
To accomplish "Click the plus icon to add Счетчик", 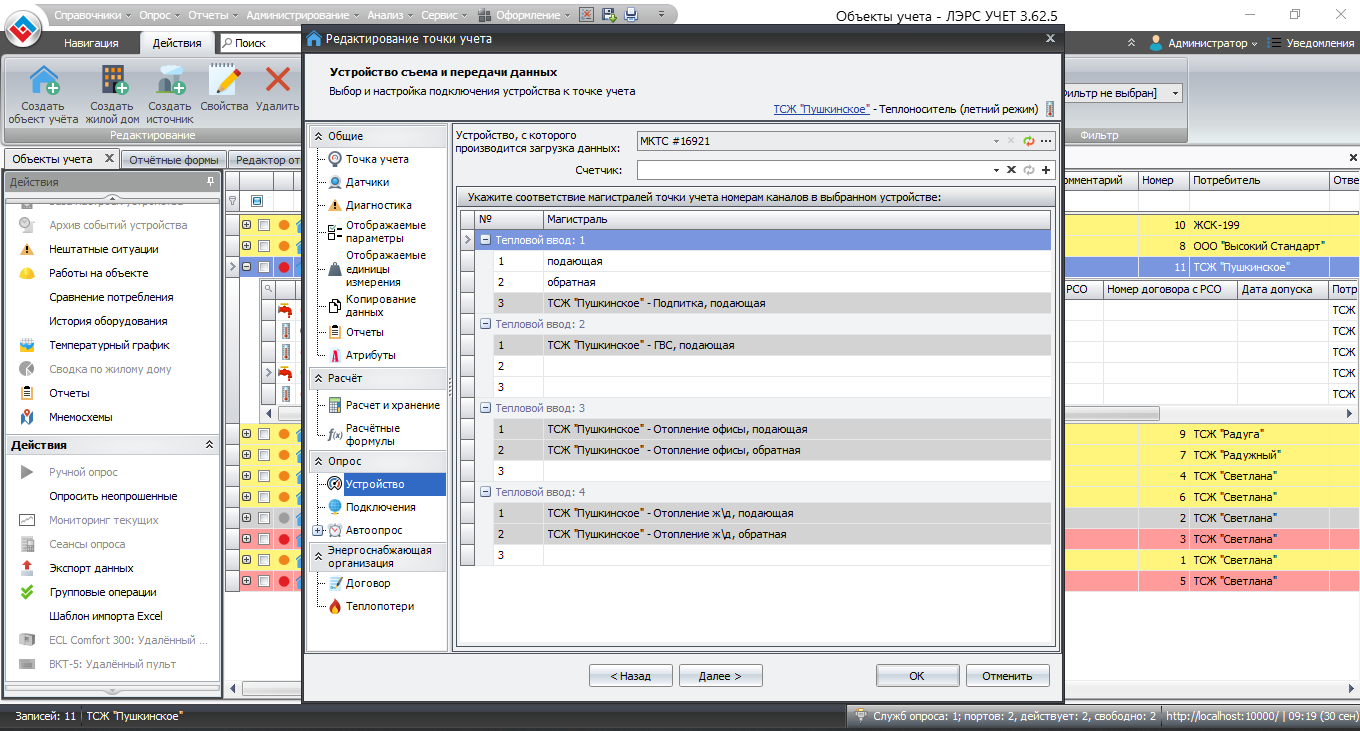I will tap(1046, 170).
